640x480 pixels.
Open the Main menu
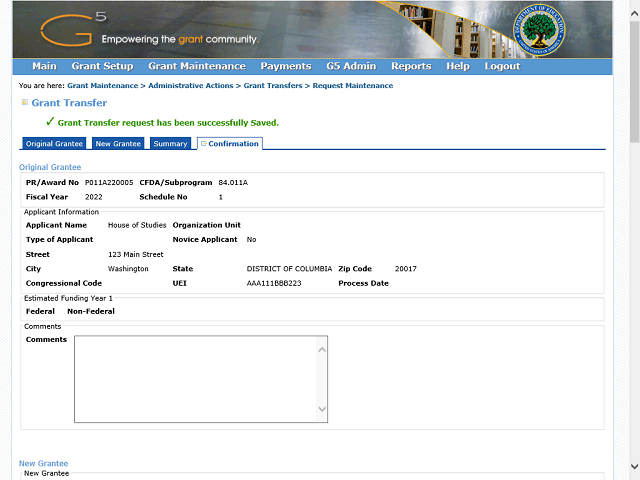44,66
